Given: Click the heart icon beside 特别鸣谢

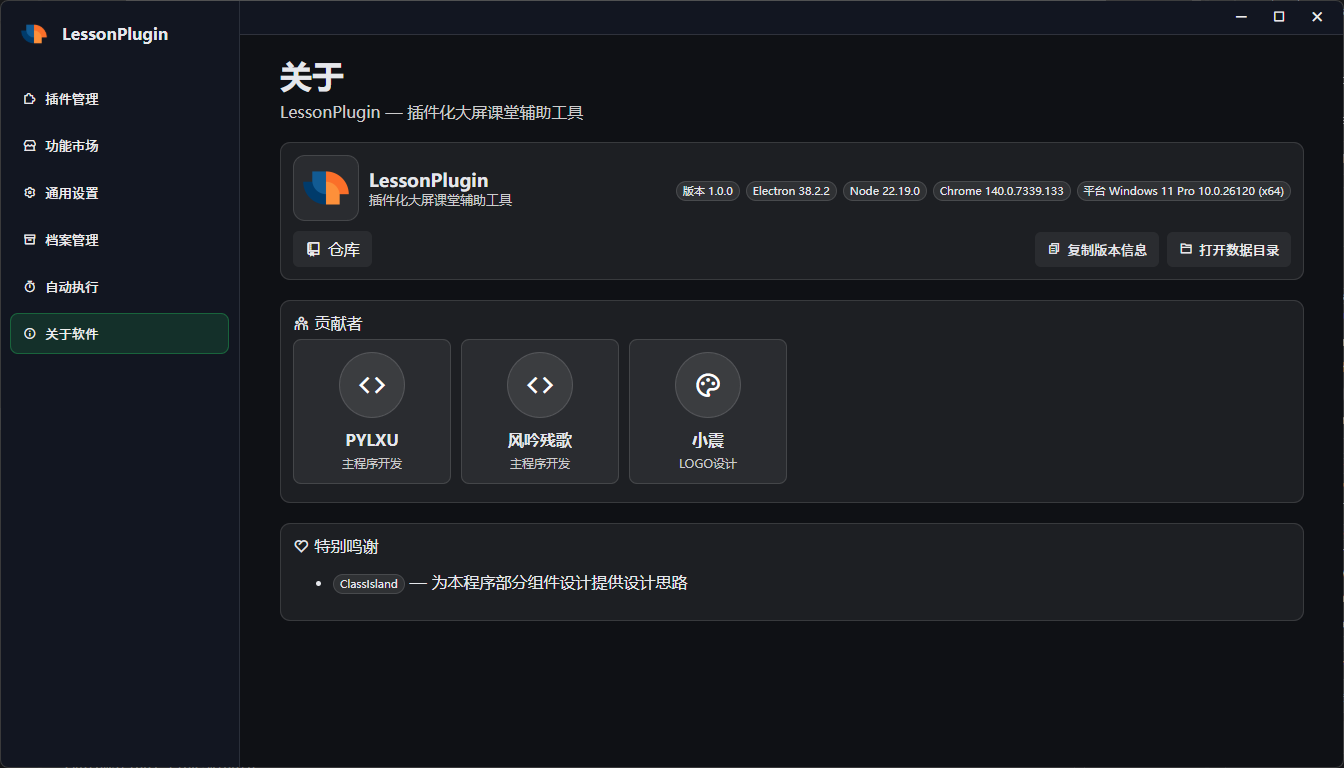Looking at the screenshot, I should point(301,547).
